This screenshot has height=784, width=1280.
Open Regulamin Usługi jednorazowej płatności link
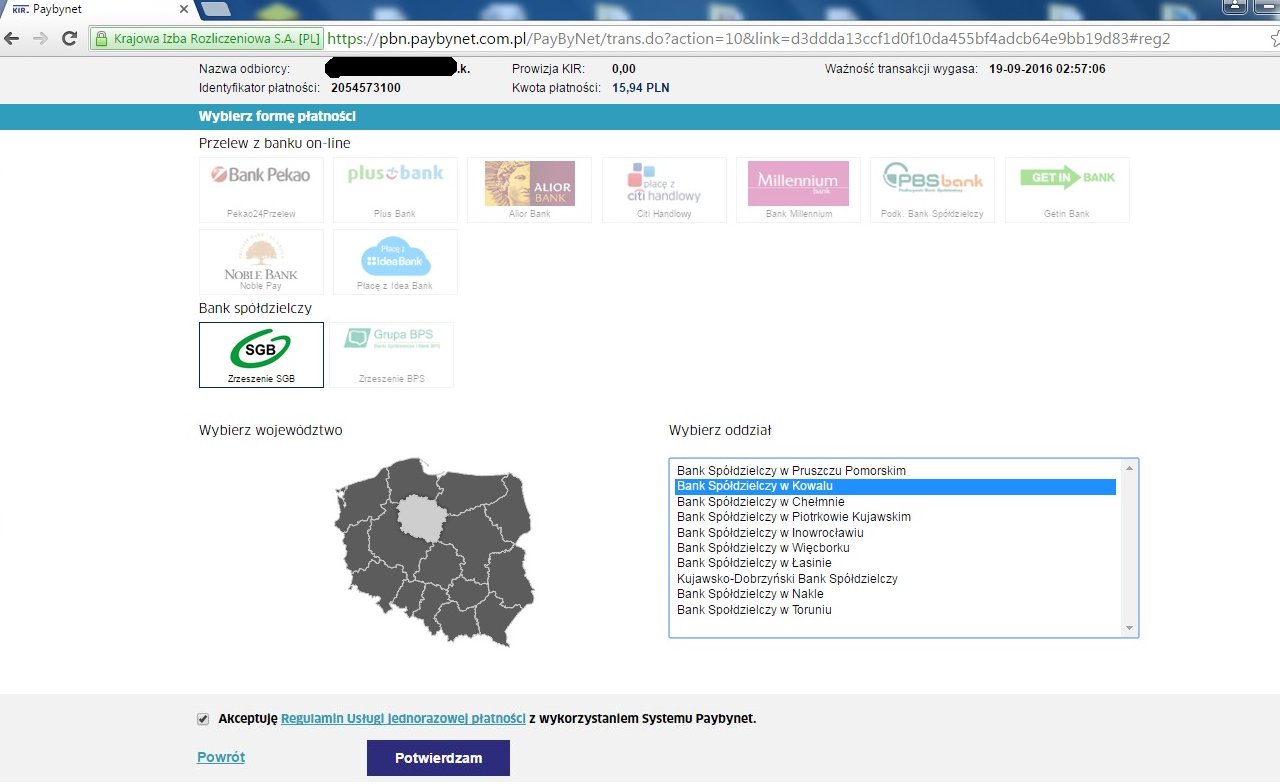coord(403,718)
